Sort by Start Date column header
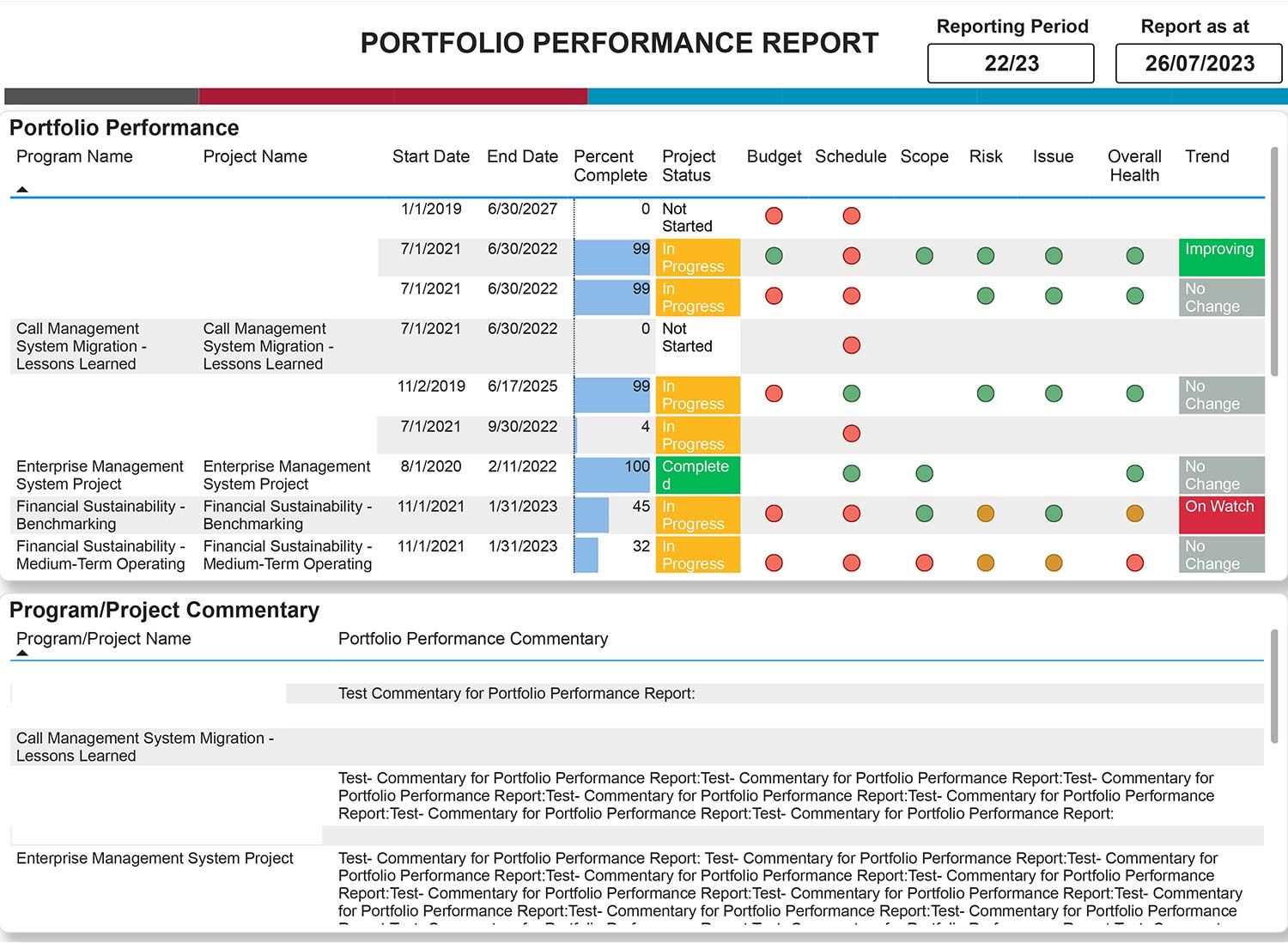 coord(431,156)
